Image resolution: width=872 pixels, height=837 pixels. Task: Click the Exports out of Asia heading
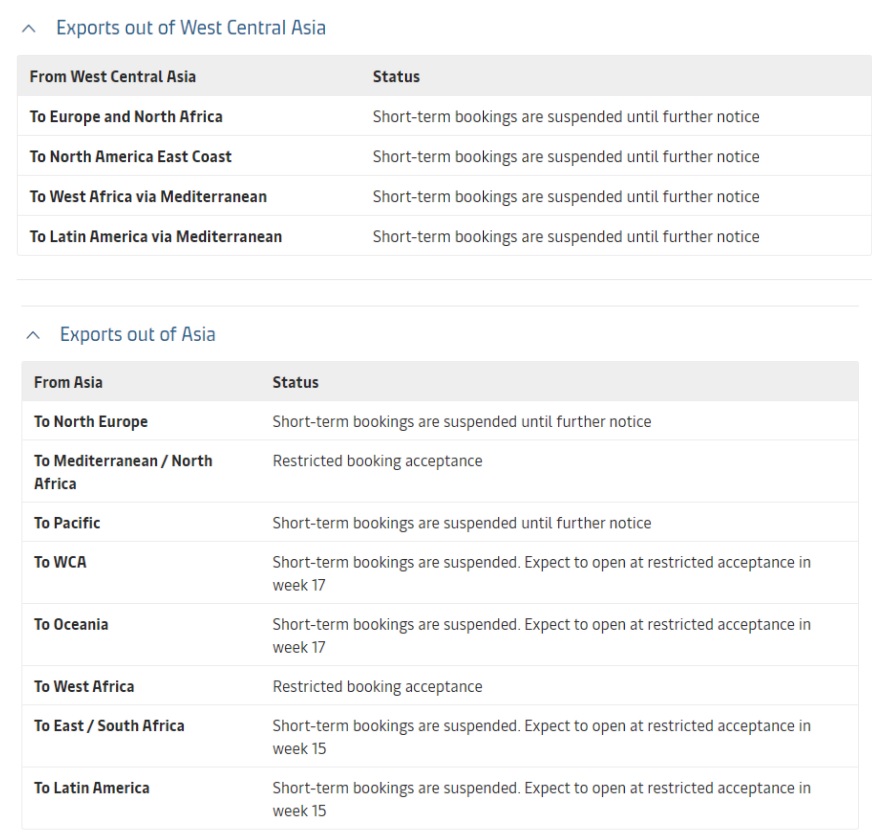(x=137, y=334)
